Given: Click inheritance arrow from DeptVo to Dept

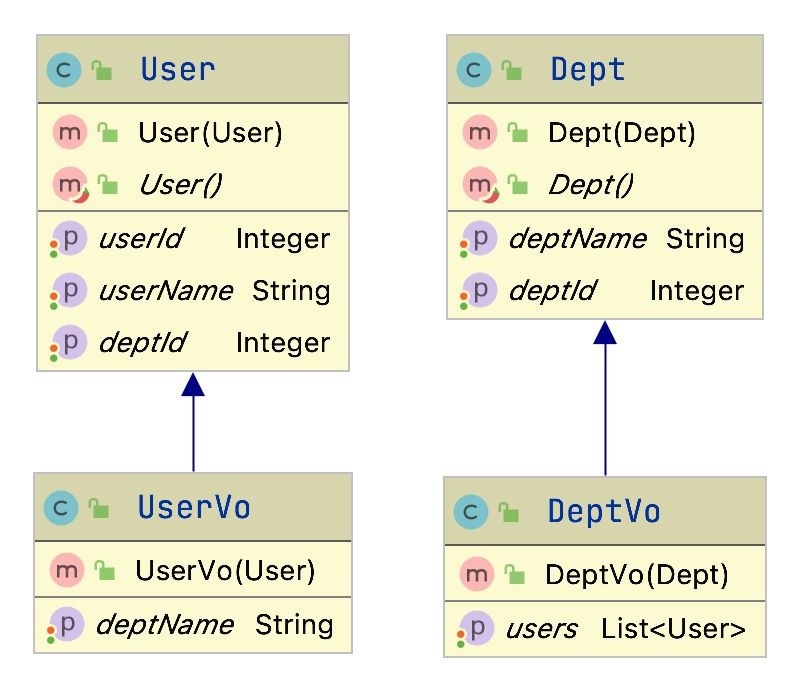Looking at the screenshot, I should click(604, 398).
